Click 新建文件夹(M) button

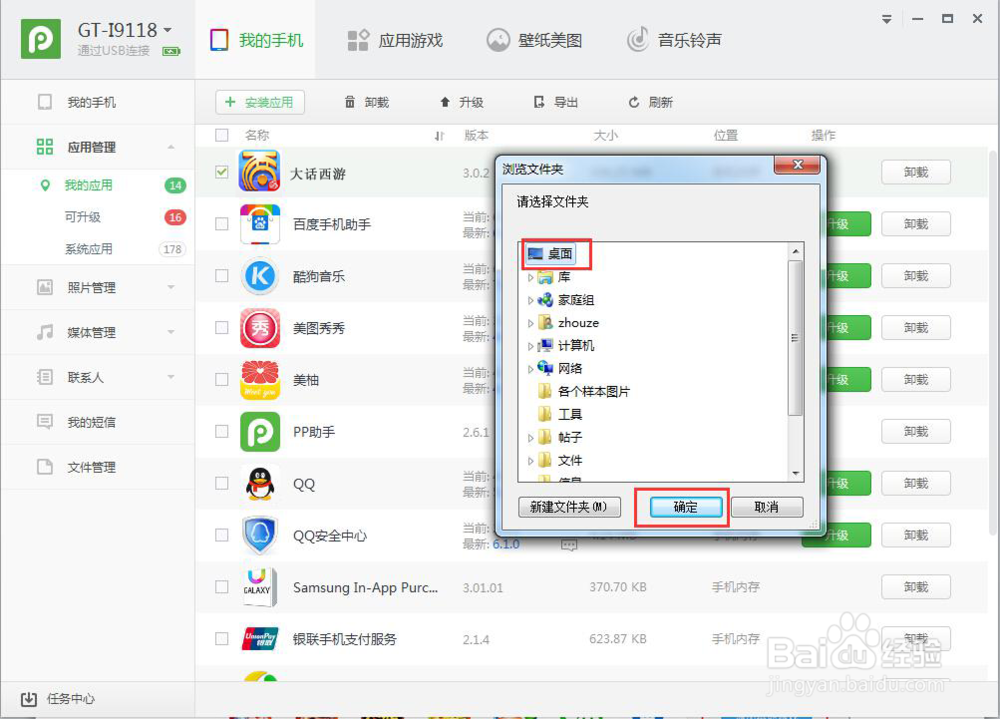pyautogui.click(x=569, y=507)
